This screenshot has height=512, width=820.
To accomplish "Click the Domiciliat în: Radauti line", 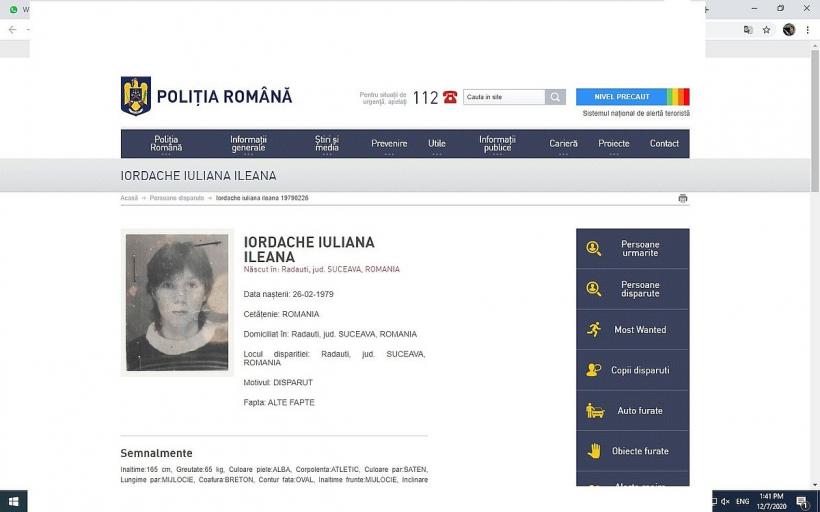I will click(x=331, y=334).
